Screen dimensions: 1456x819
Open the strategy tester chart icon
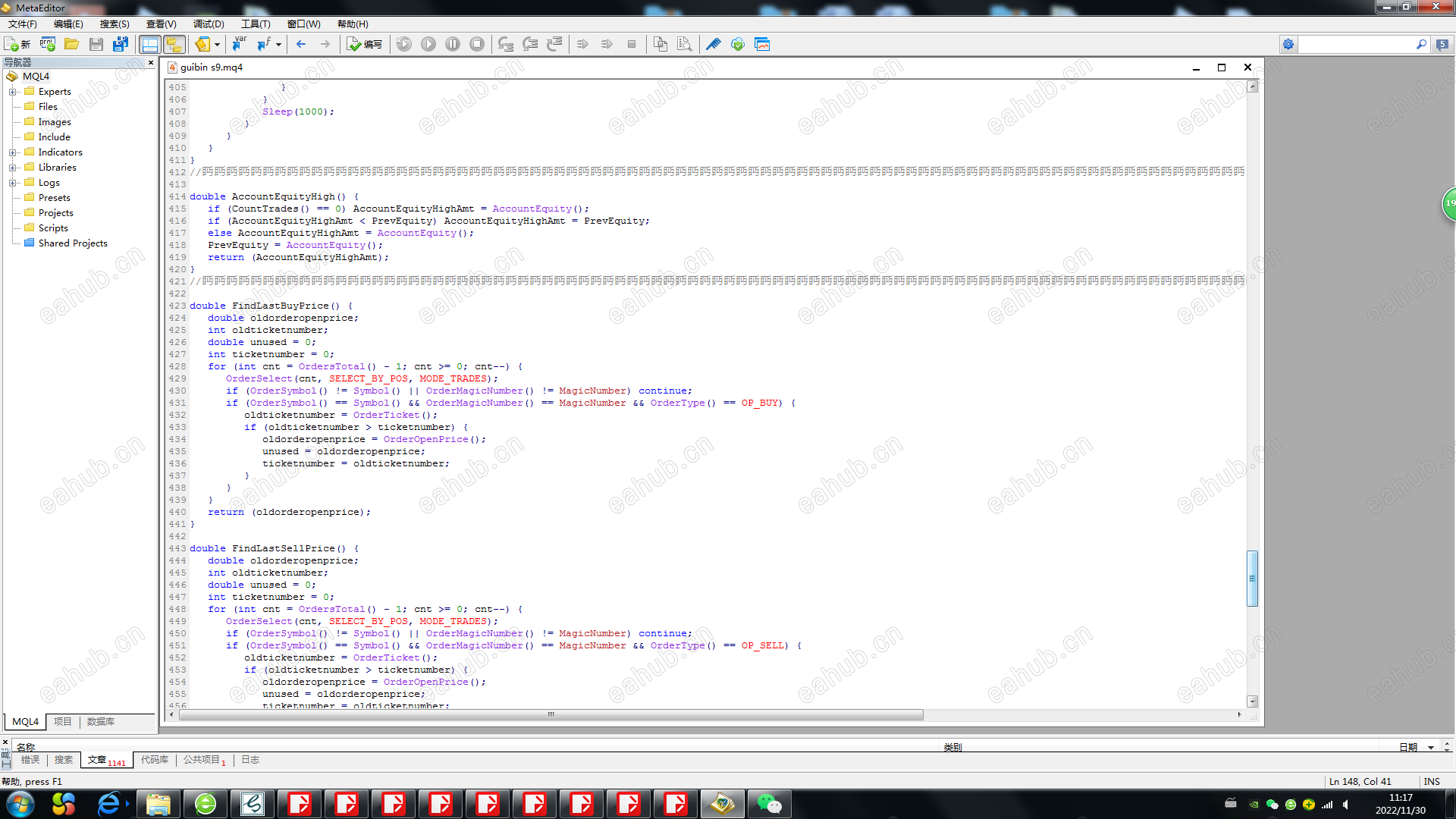[x=762, y=44]
